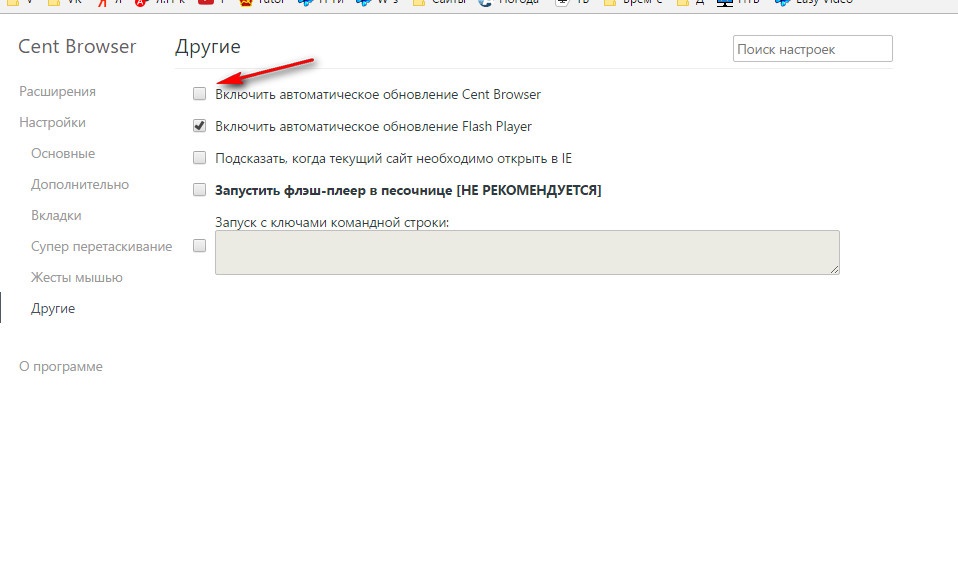
Task: Open Настройки in the sidebar
Action: point(52,122)
